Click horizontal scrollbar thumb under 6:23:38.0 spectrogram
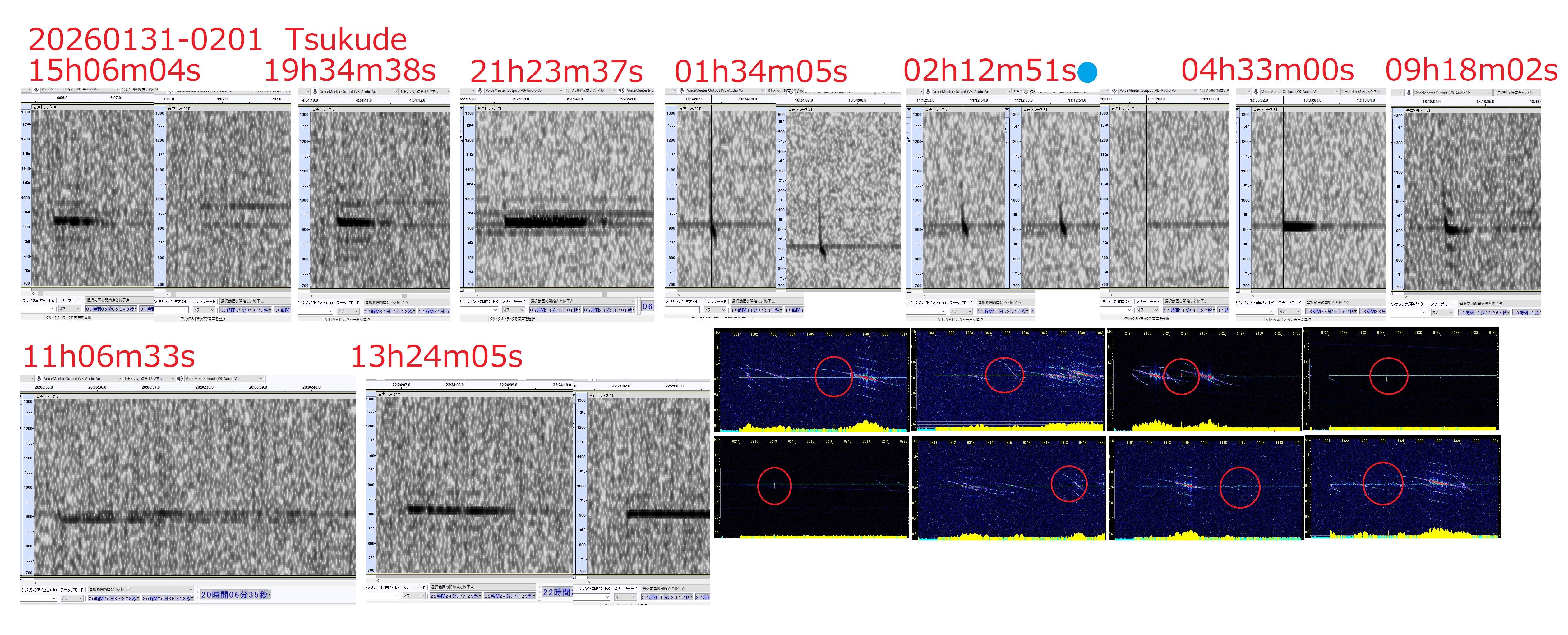The height and width of the screenshot is (635, 1568). click(604, 295)
